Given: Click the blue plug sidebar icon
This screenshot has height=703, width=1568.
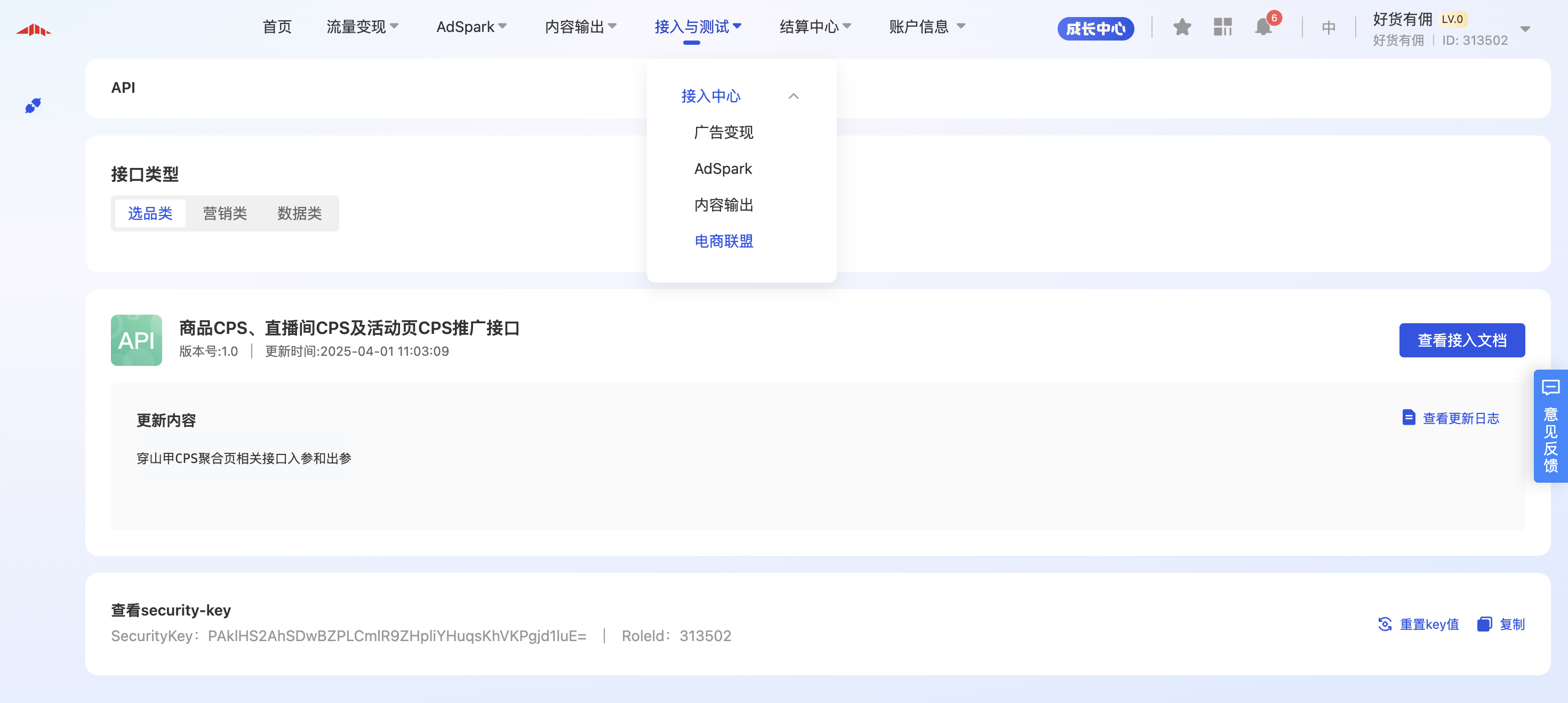Looking at the screenshot, I should (33, 105).
